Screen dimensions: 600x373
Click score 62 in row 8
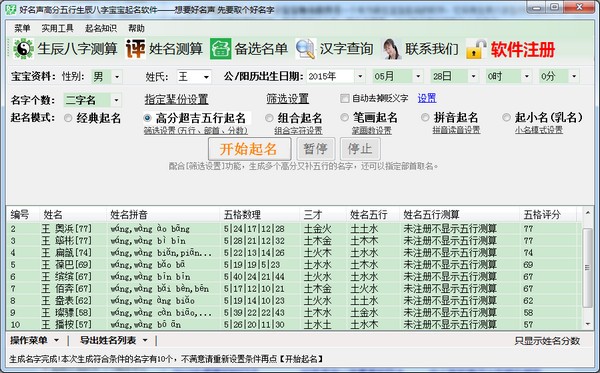pos(528,301)
